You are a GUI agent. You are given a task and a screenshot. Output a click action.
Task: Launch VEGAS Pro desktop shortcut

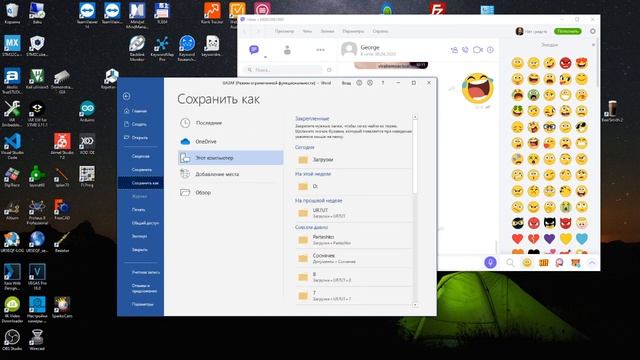(x=37, y=277)
